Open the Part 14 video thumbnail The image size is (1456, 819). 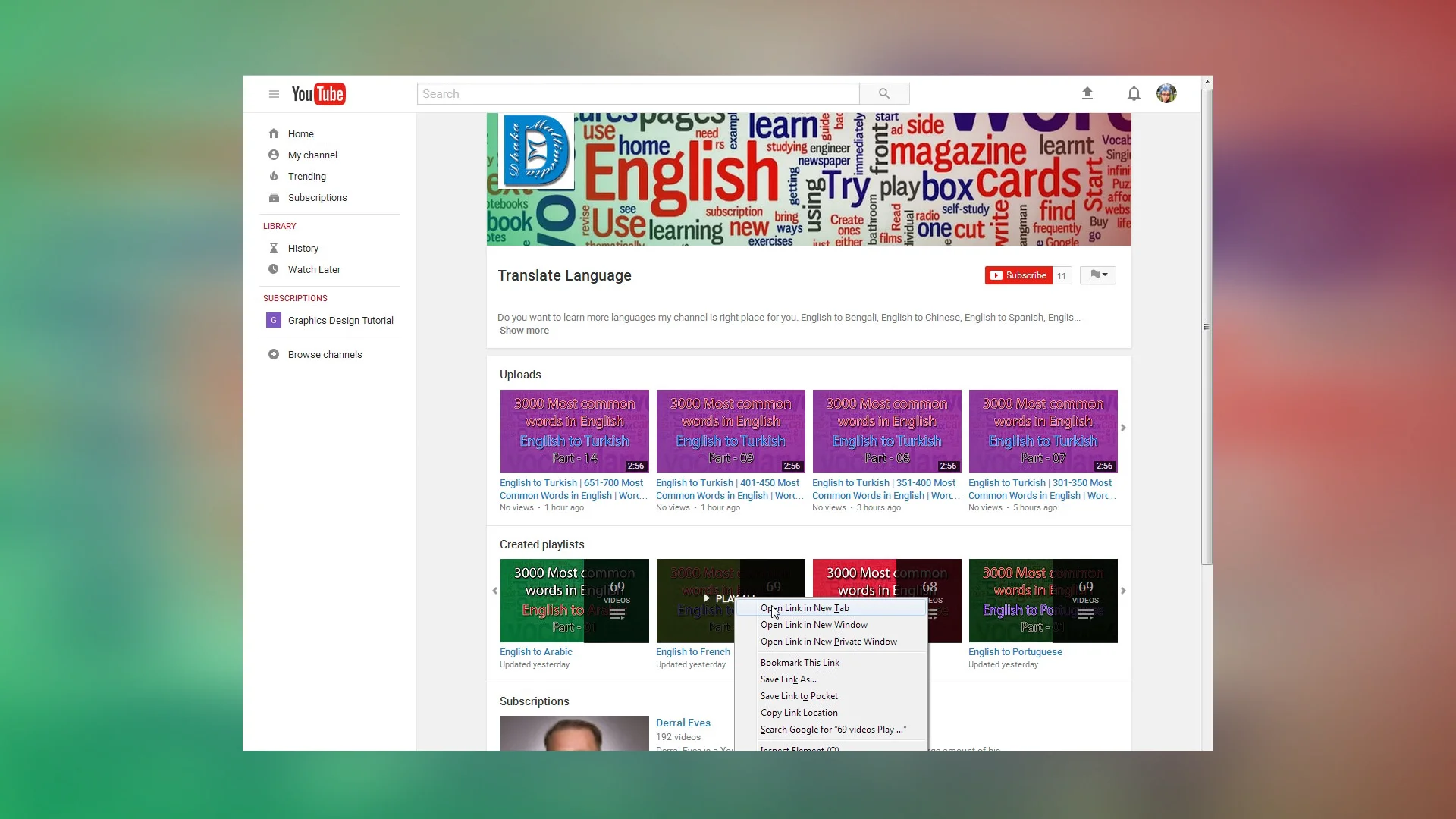pyautogui.click(x=574, y=431)
